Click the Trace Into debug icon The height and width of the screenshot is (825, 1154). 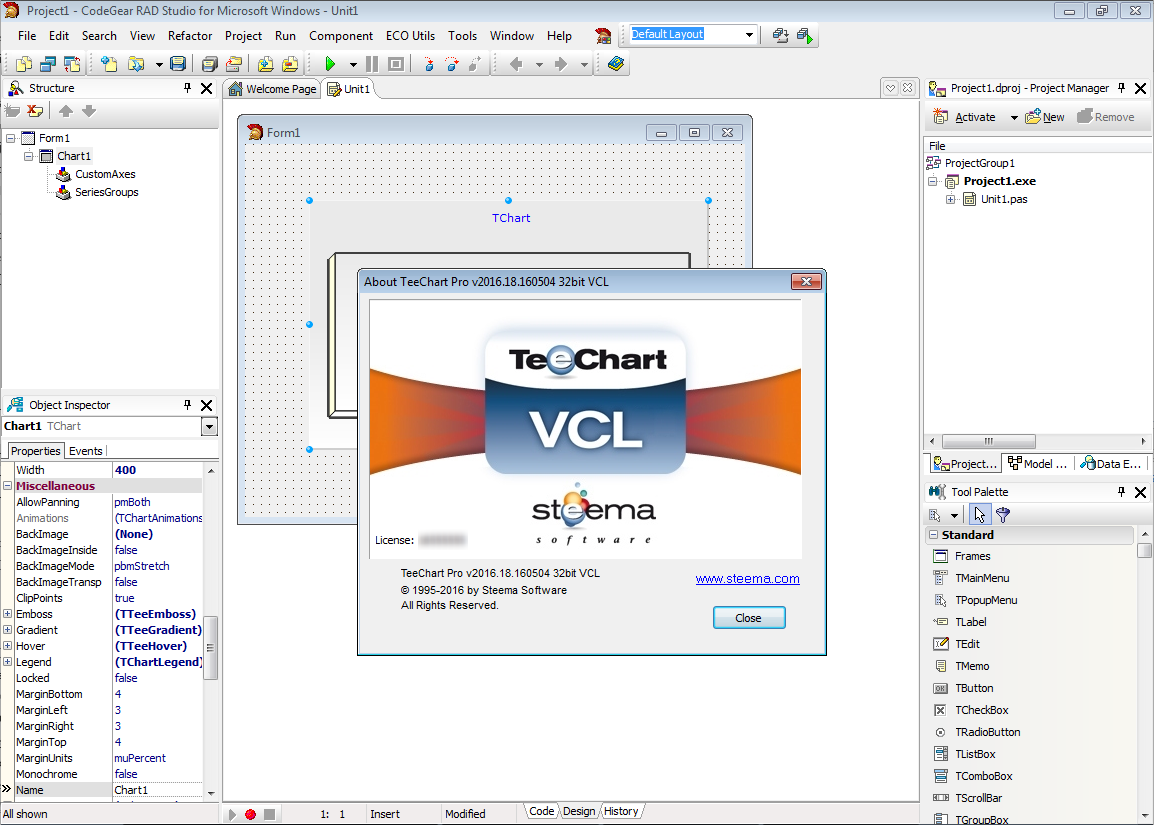point(428,64)
